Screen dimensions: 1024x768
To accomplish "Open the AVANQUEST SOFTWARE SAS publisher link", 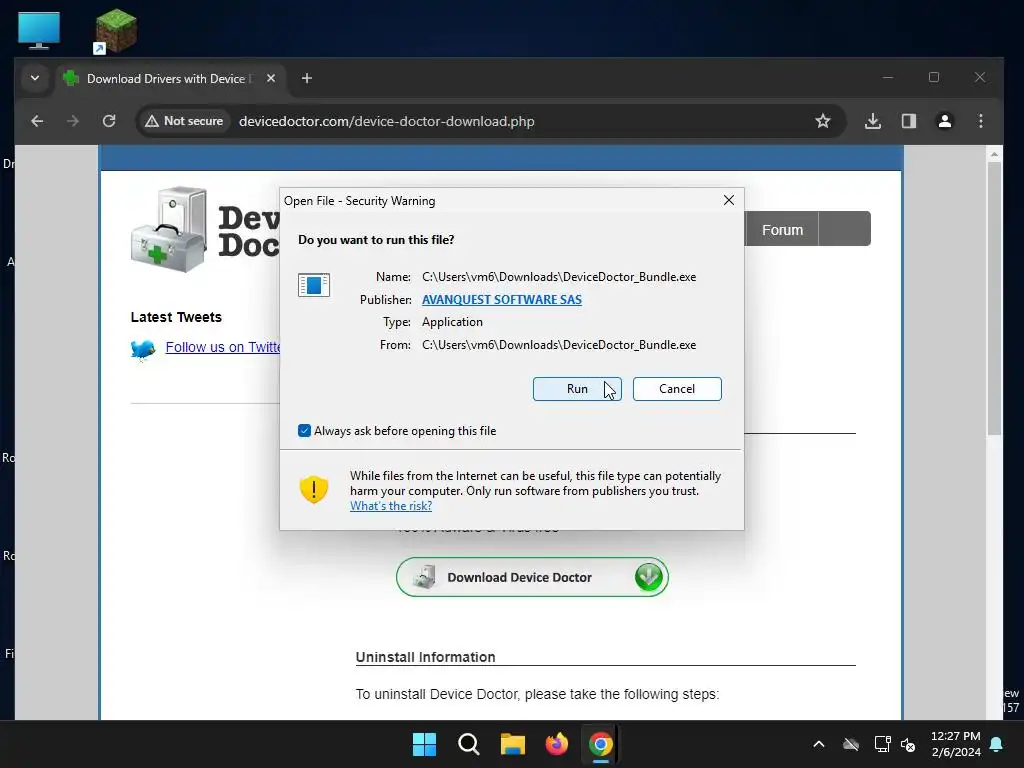I will coord(502,299).
